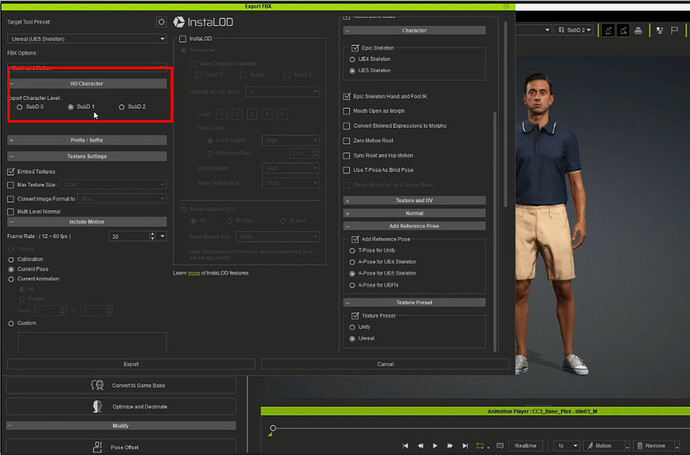
Task: Toggle the Realtime button in player
Action: 525,446
